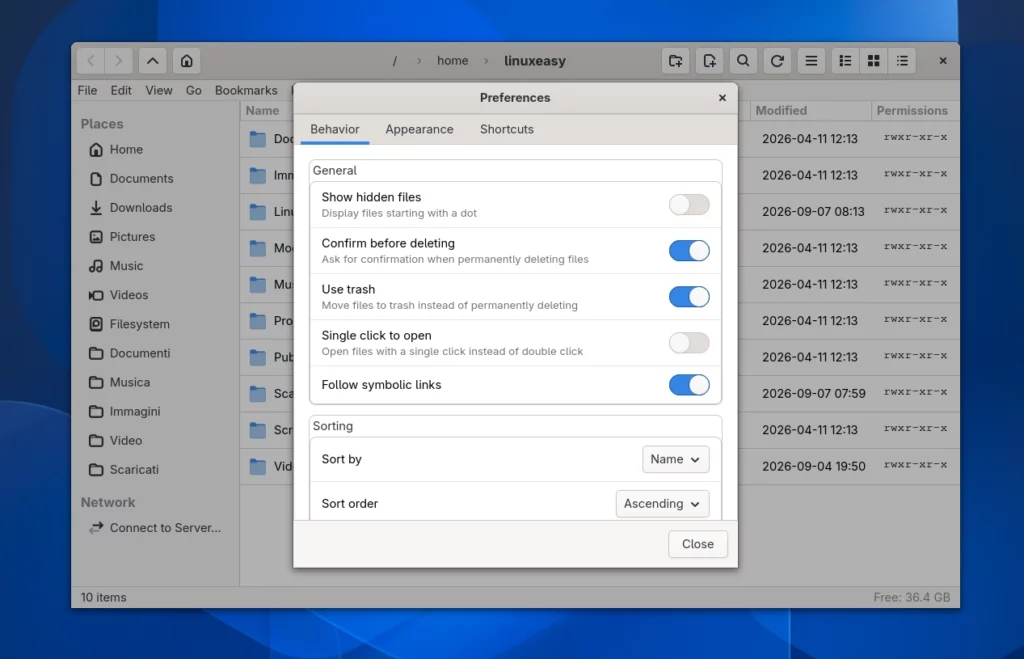1024x659 pixels.
Task: Switch to the Appearance tab
Action: 419,129
